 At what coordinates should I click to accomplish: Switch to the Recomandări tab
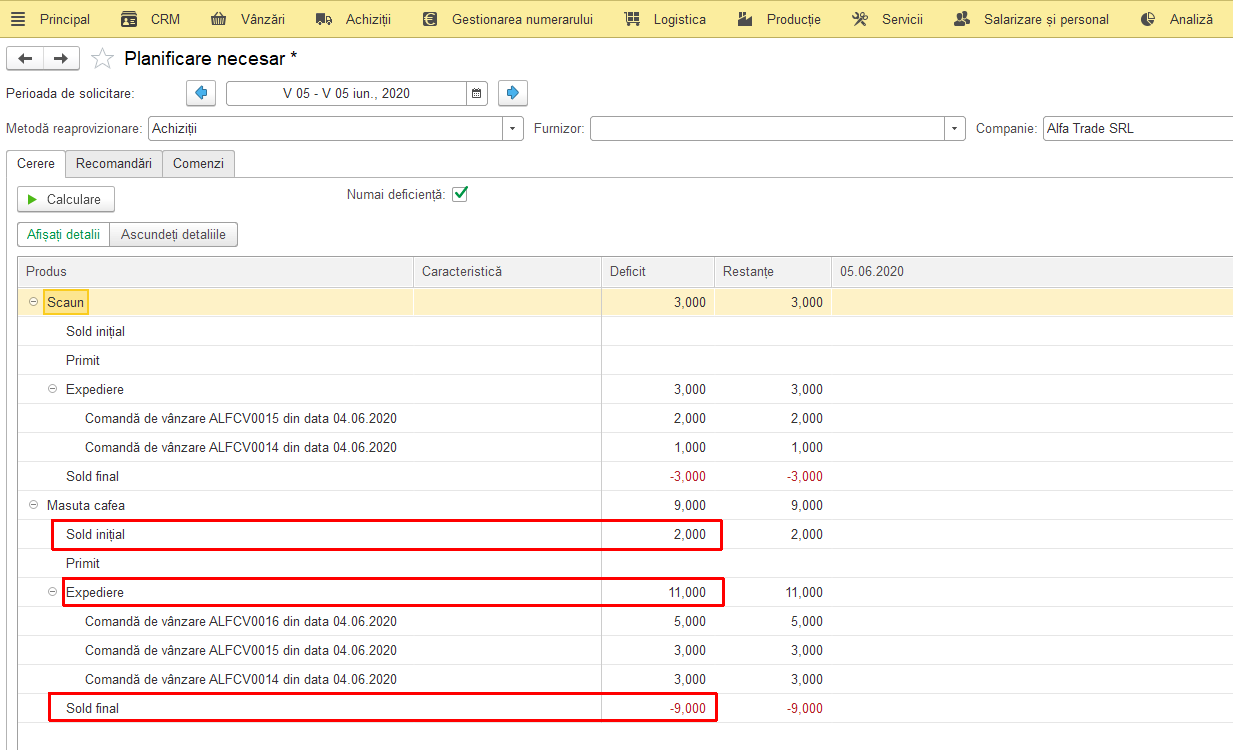pyautogui.click(x=114, y=163)
